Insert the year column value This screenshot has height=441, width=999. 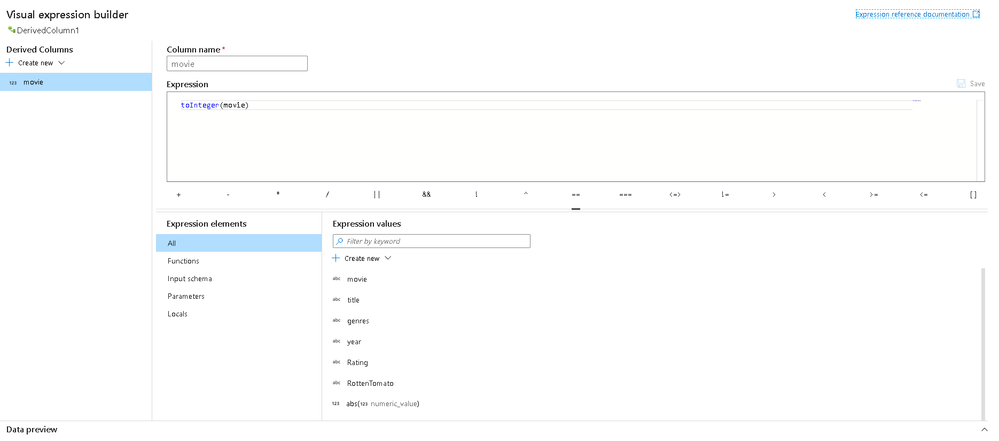(x=354, y=342)
